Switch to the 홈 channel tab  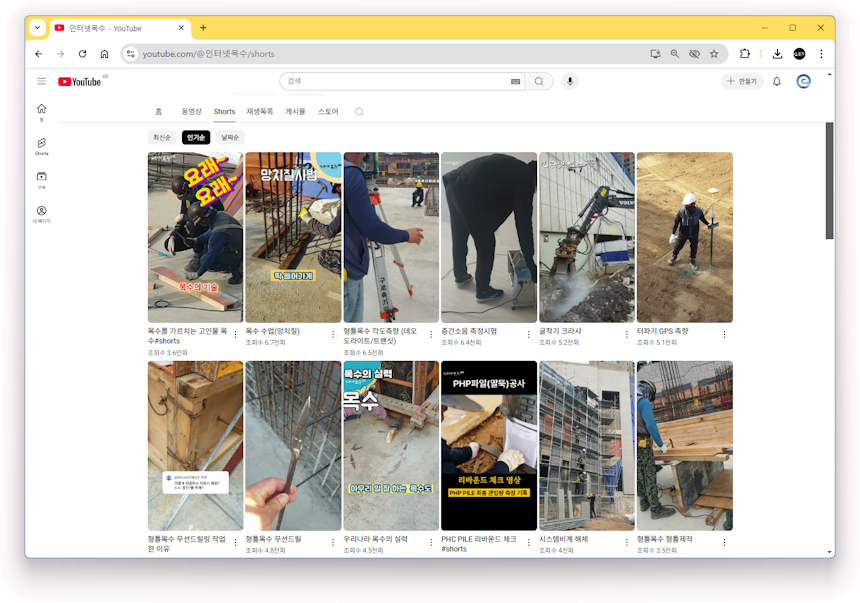coord(159,111)
